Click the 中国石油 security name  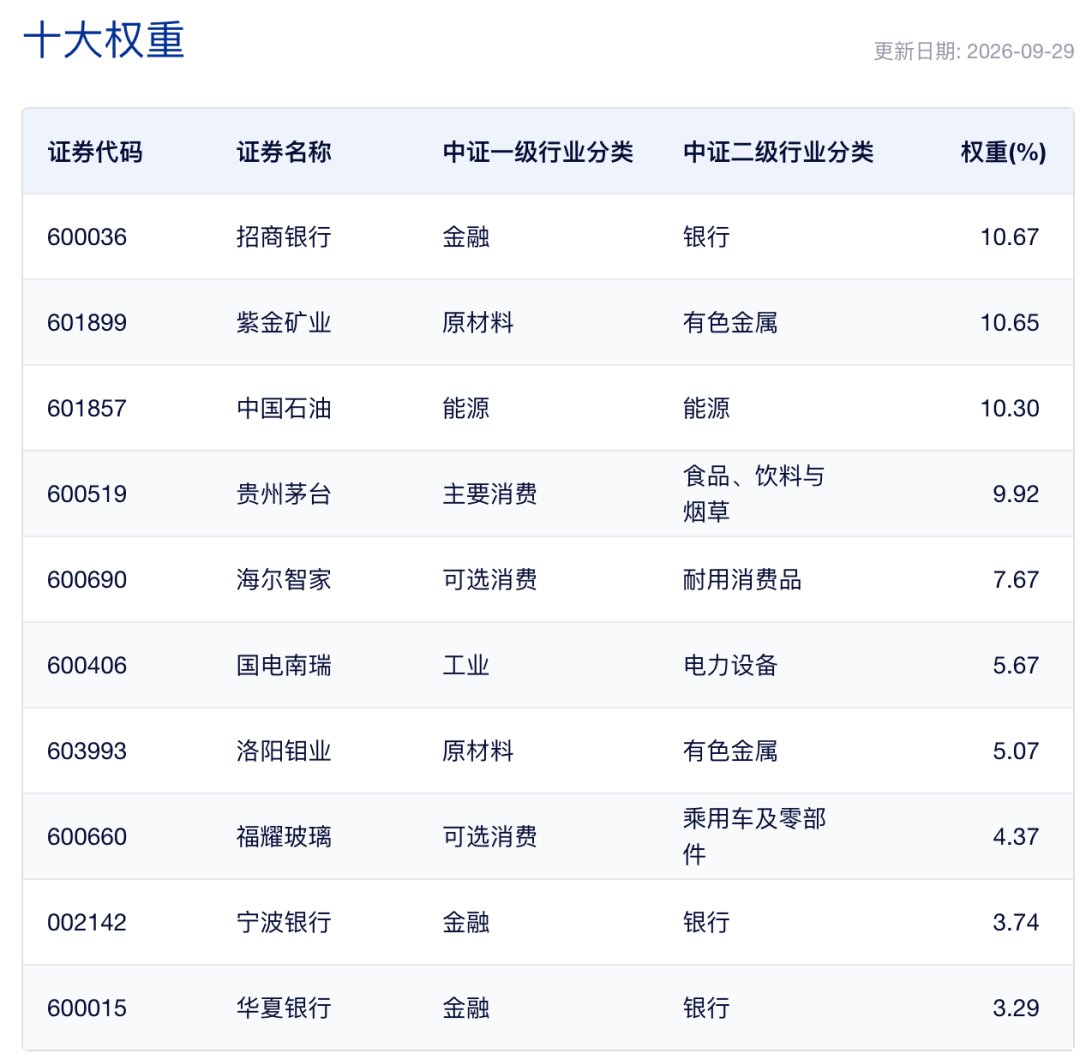click(284, 409)
